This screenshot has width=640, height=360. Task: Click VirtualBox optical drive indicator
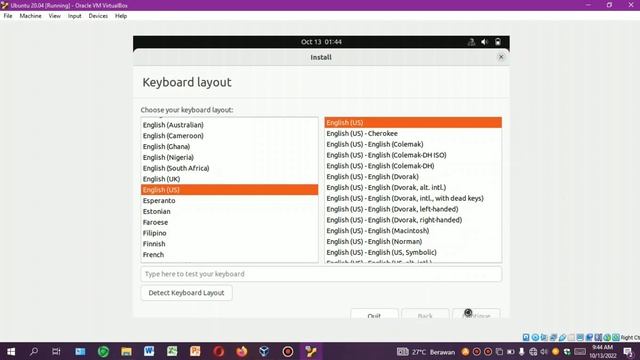tap(535, 337)
